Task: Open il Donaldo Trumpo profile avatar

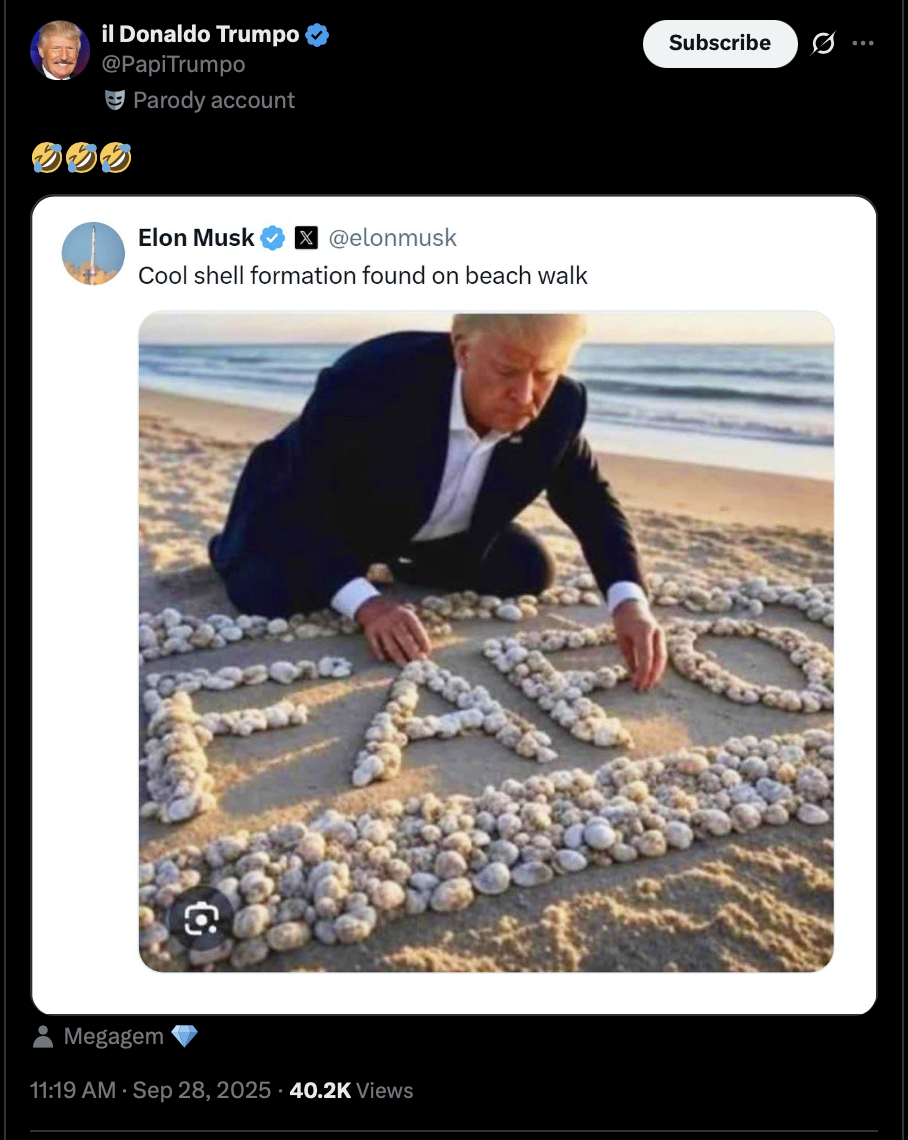Action: pyautogui.click(x=60, y=50)
